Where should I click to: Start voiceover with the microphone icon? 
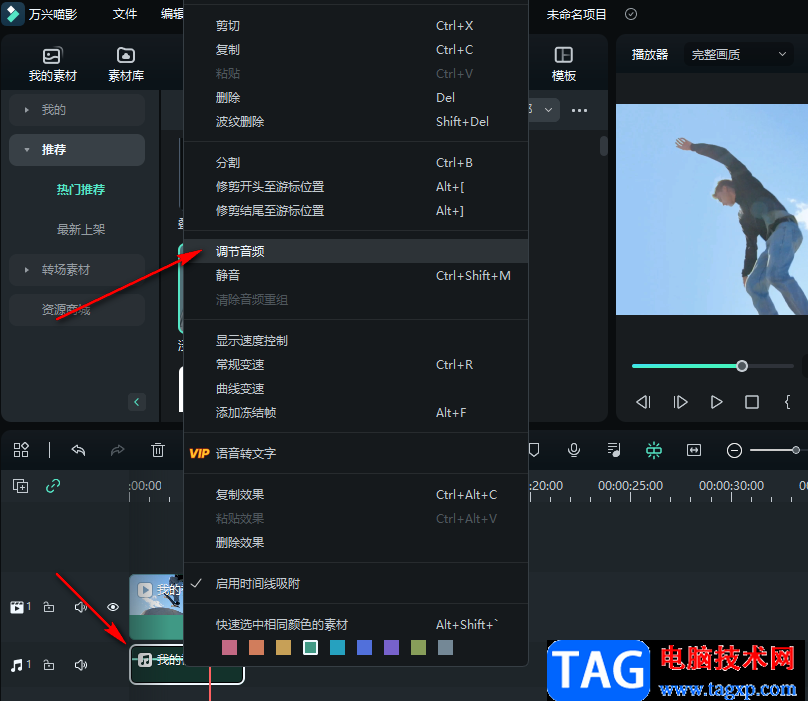(x=574, y=450)
